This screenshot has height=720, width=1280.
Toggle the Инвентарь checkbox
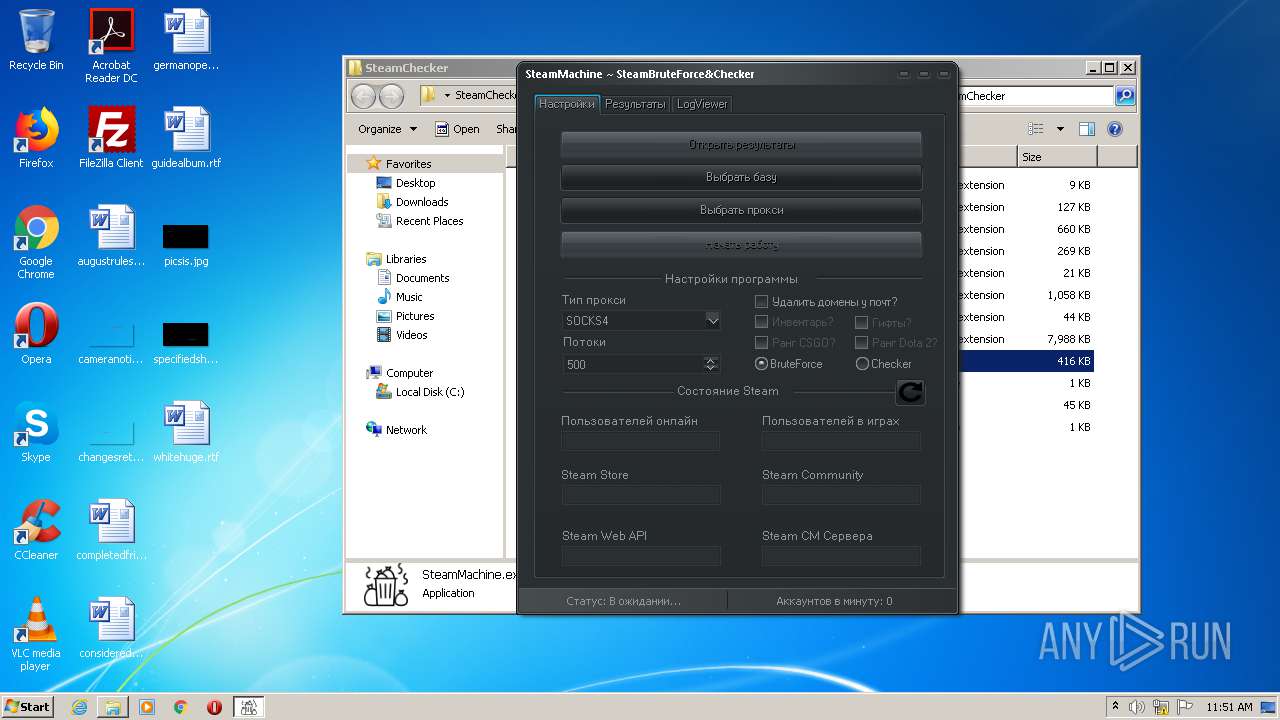pos(761,322)
